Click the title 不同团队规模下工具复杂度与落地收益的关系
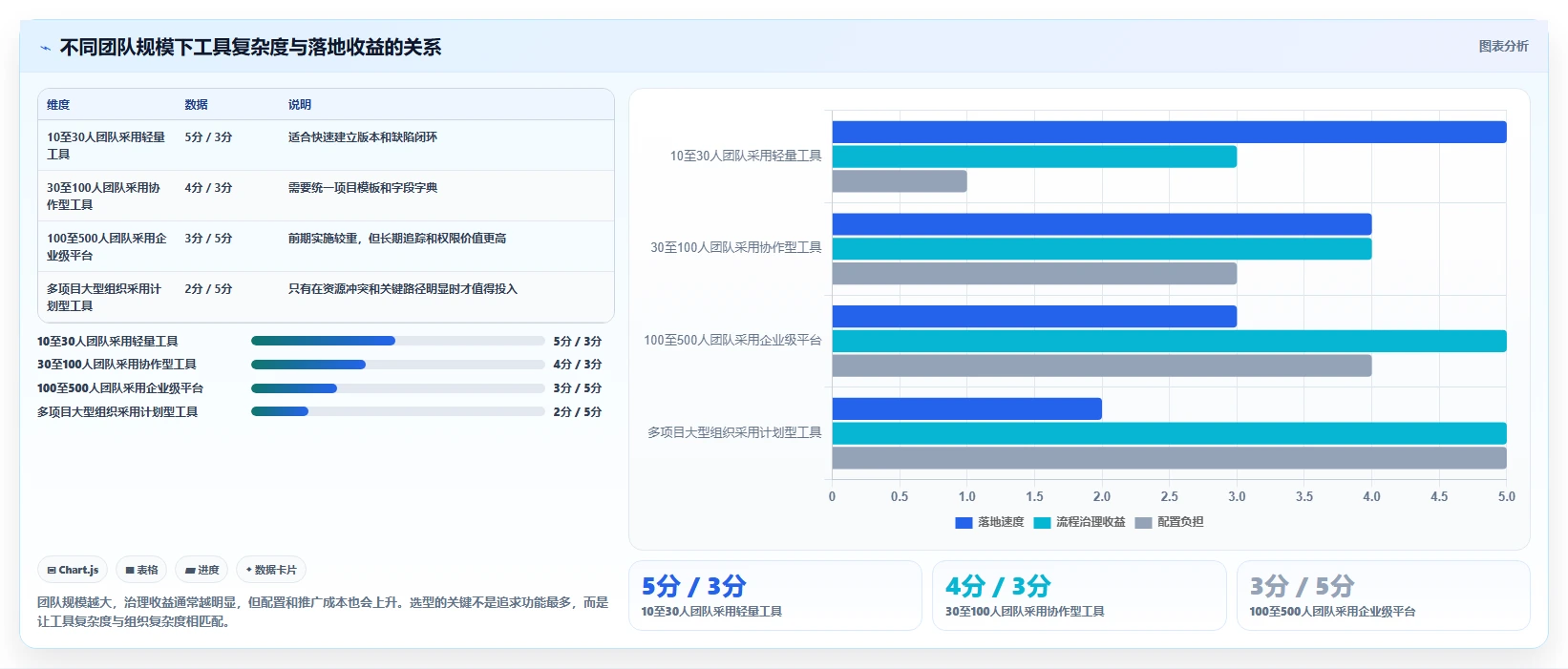 pyautogui.click(x=250, y=48)
